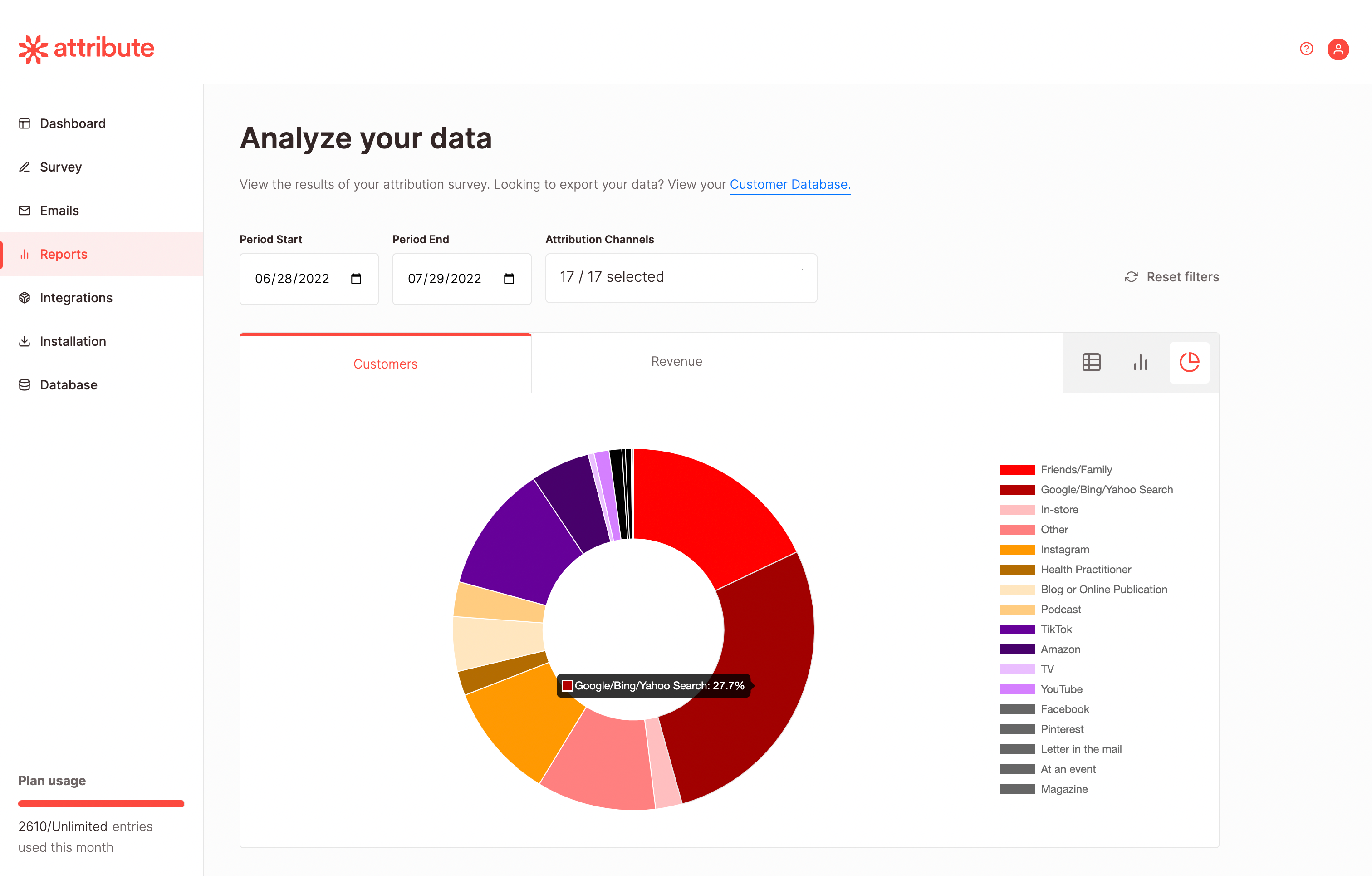Toggle In-store legend entry
Screen dimensions: 1372x895
(1039, 510)
